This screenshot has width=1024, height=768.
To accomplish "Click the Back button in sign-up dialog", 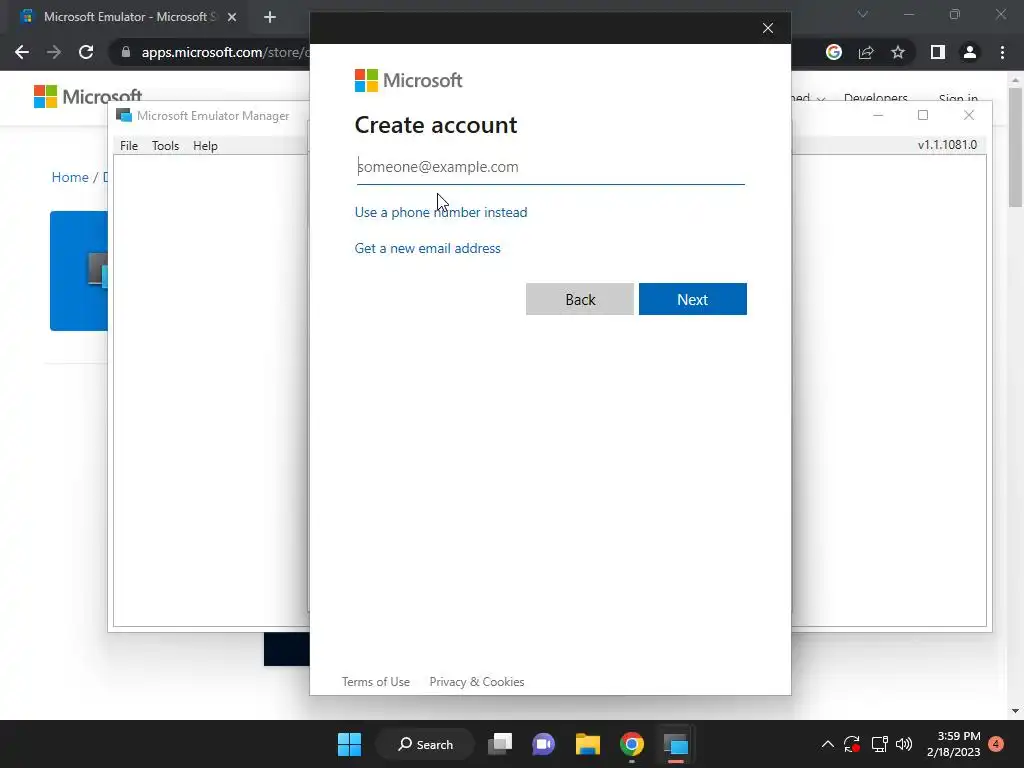I will [580, 299].
